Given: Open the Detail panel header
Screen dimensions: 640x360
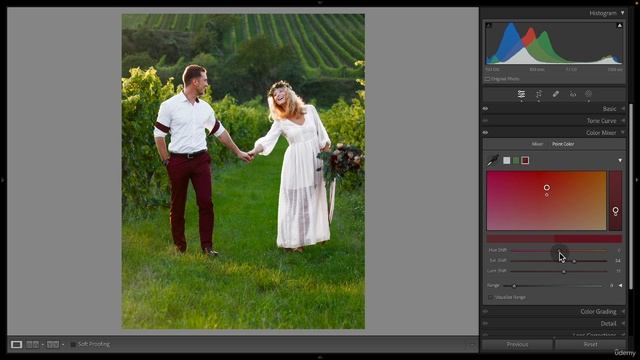Looking at the screenshot, I should click(554, 323).
